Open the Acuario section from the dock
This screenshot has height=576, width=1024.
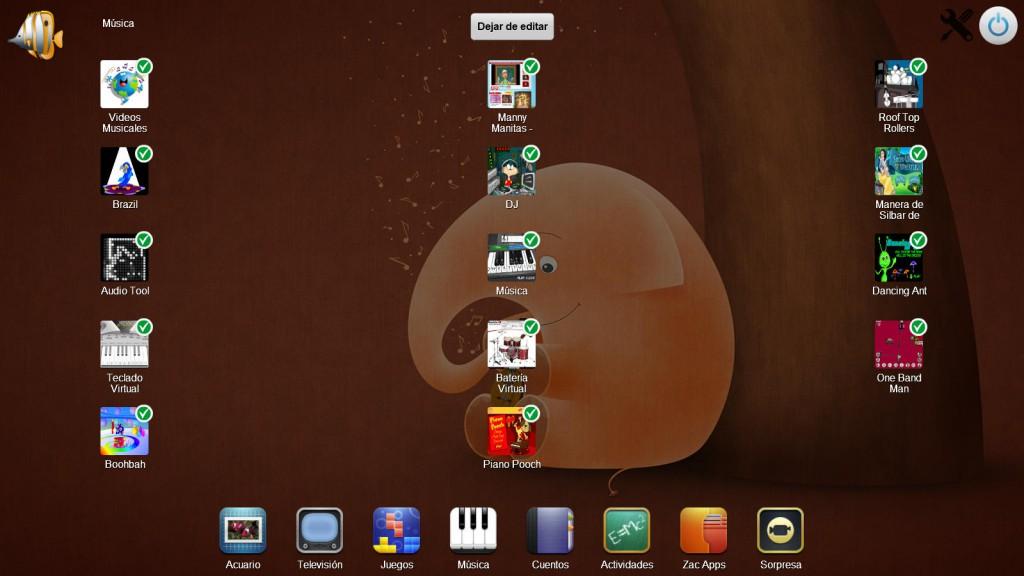241,531
